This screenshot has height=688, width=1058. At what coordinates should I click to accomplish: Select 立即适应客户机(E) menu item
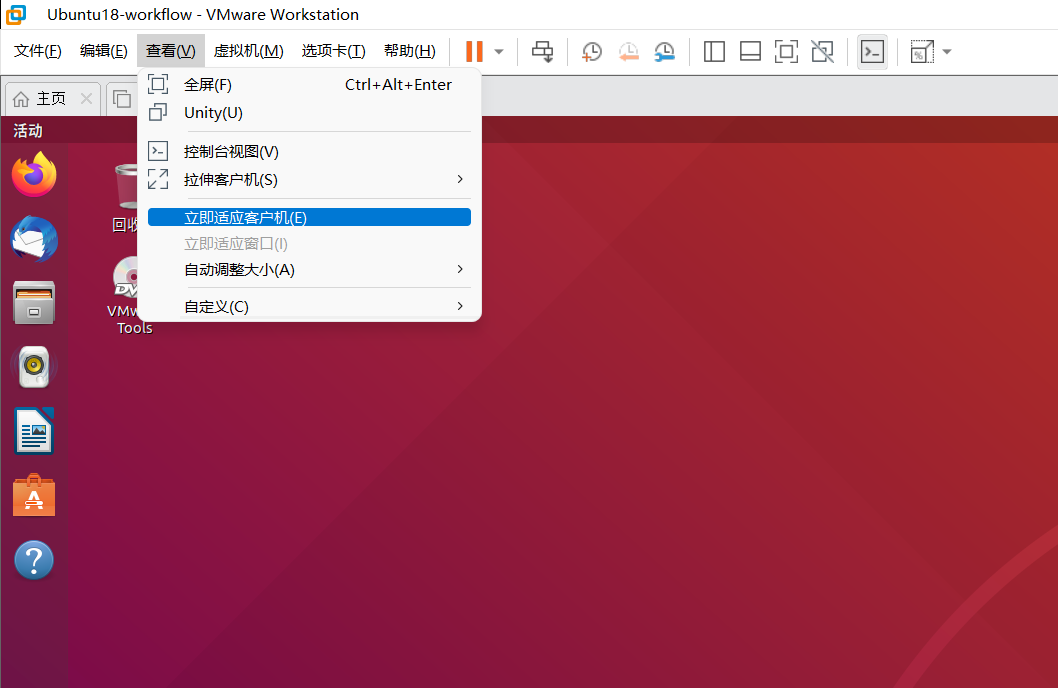tap(309, 217)
